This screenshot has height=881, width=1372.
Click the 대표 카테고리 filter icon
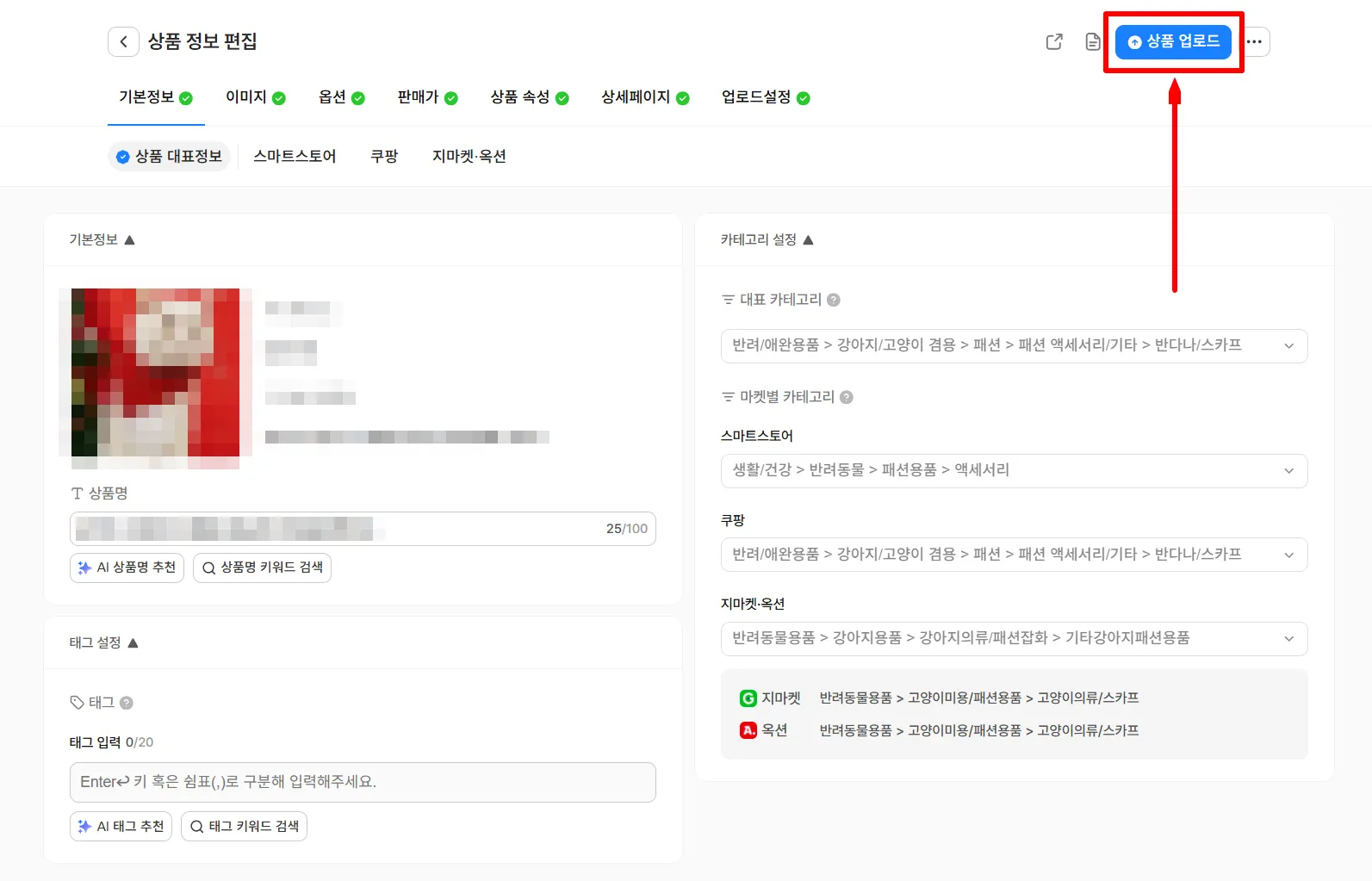point(728,300)
